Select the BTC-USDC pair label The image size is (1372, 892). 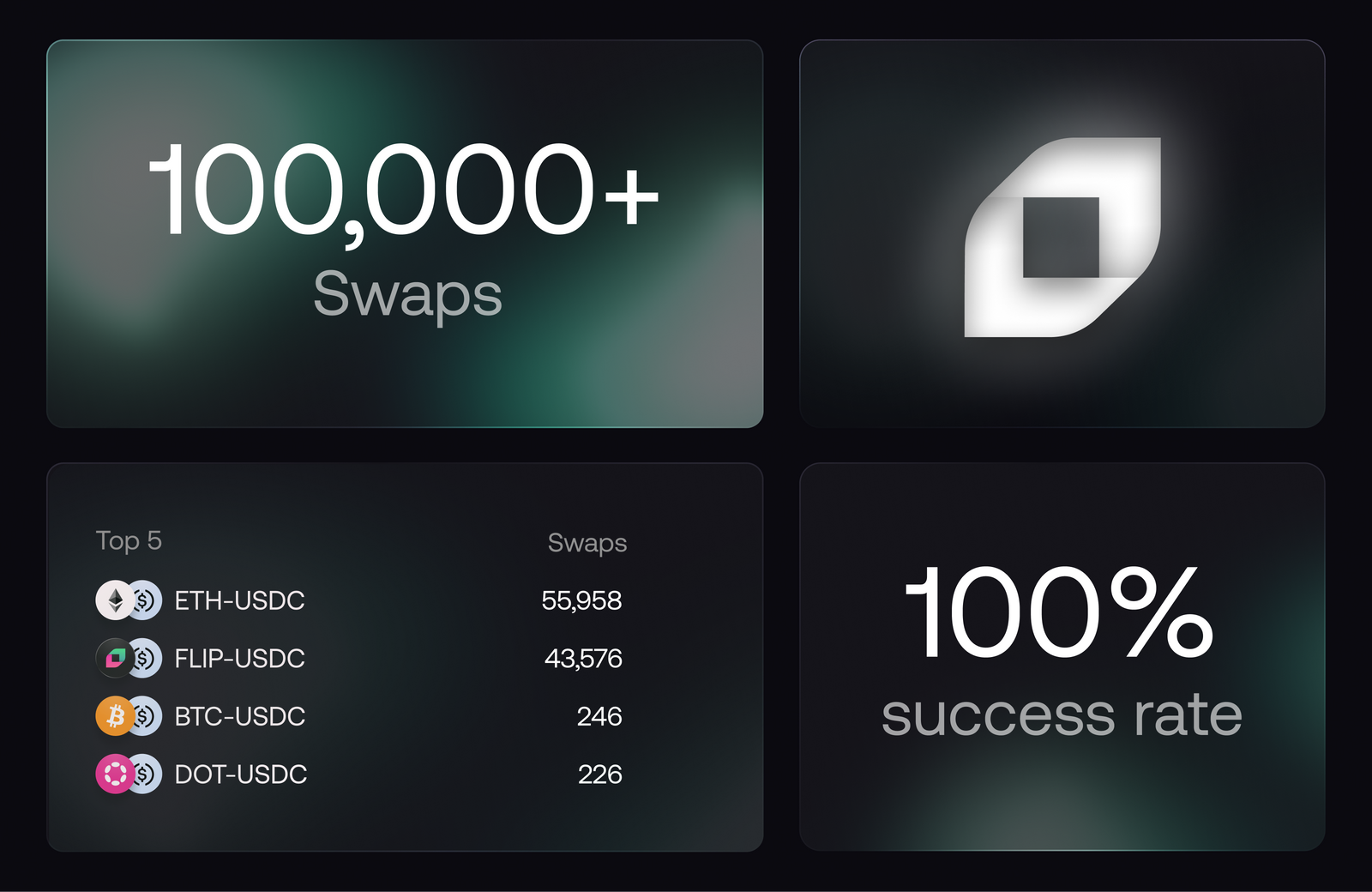240,716
